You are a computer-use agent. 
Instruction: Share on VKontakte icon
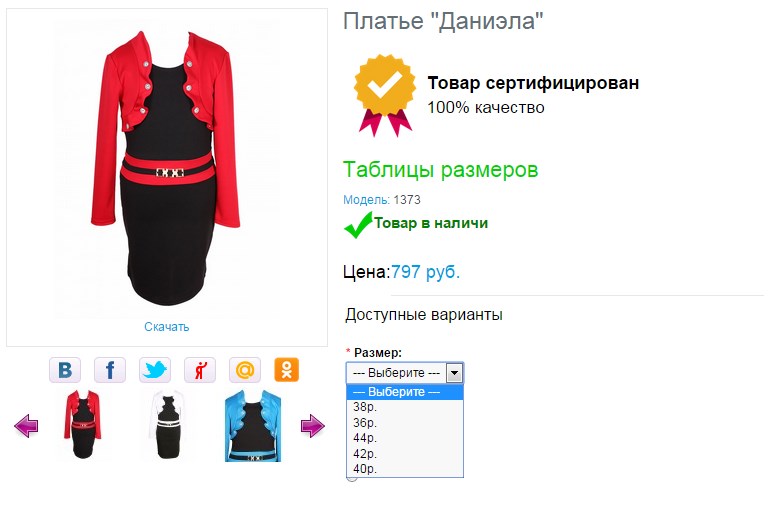[x=65, y=370]
